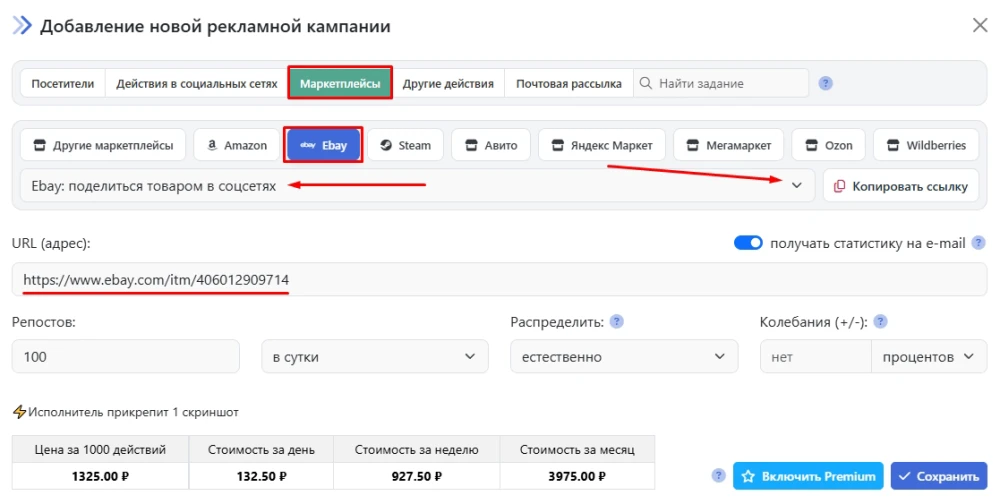Click the 927.50 ₽ weekly cost cell
Viewport: 1000px width, 504px height.
[416, 477]
